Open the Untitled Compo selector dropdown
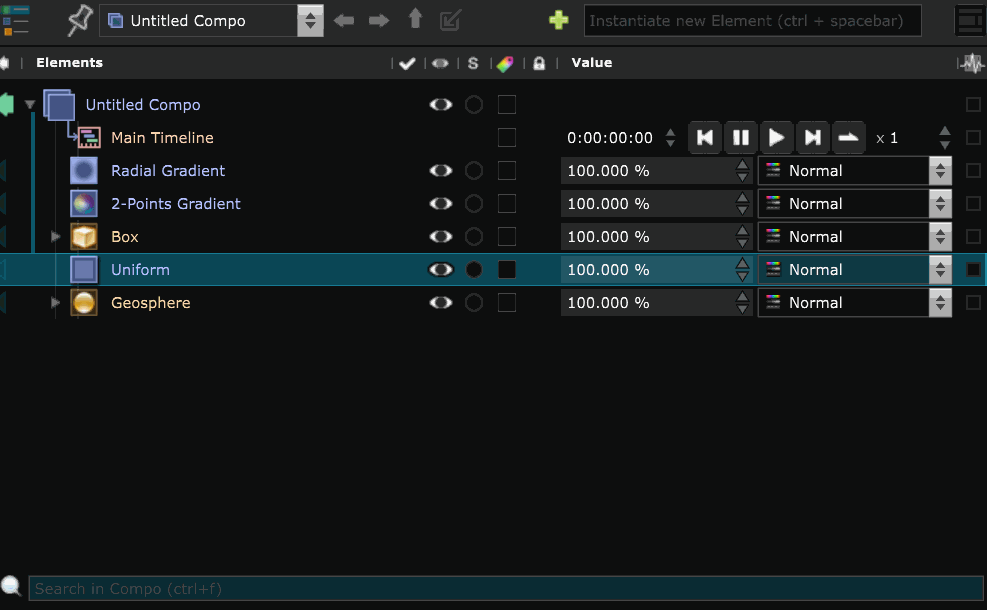The width and height of the screenshot is (987, 610). [311, 20]
